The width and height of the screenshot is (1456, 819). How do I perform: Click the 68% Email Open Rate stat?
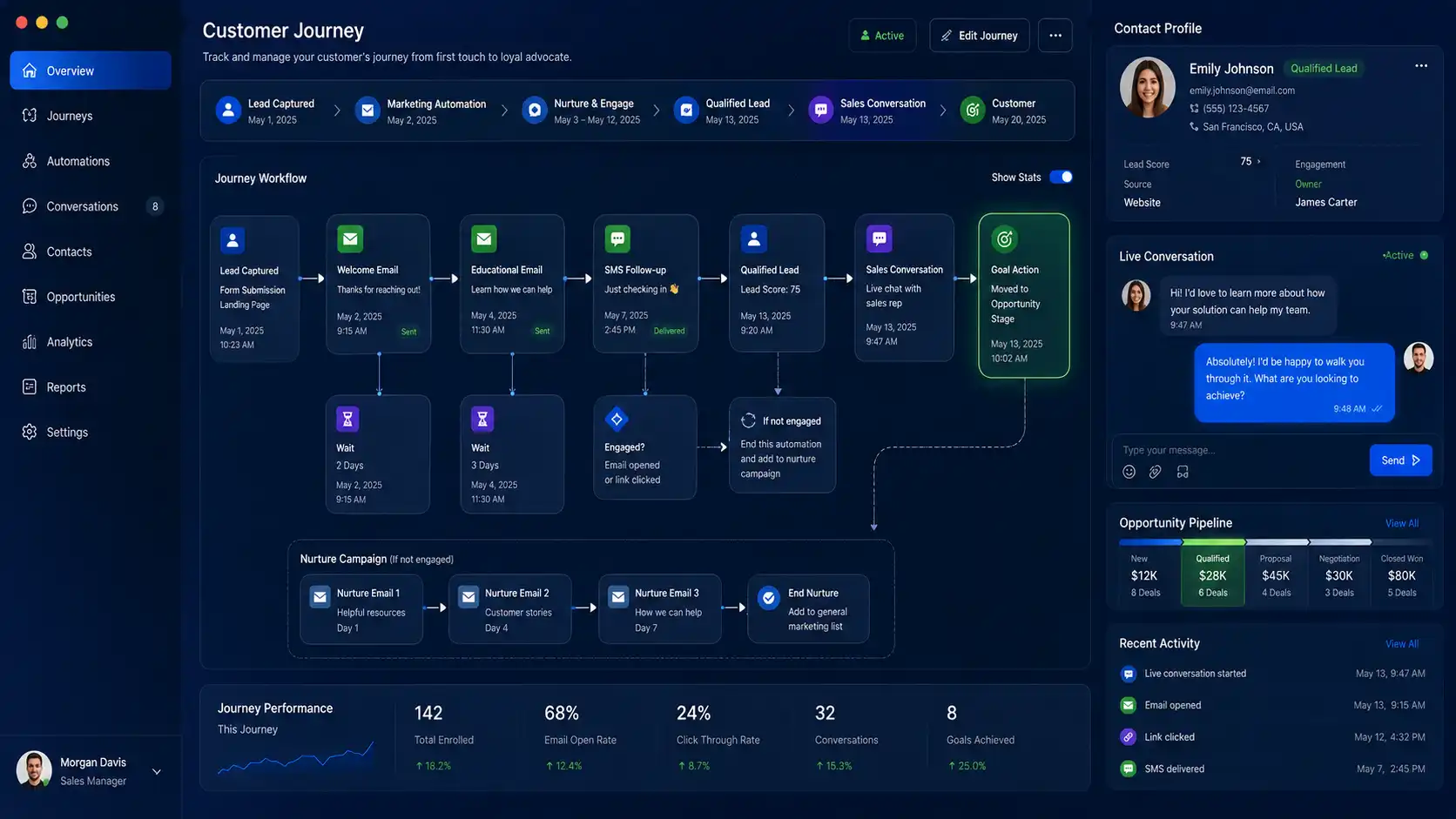580,738
